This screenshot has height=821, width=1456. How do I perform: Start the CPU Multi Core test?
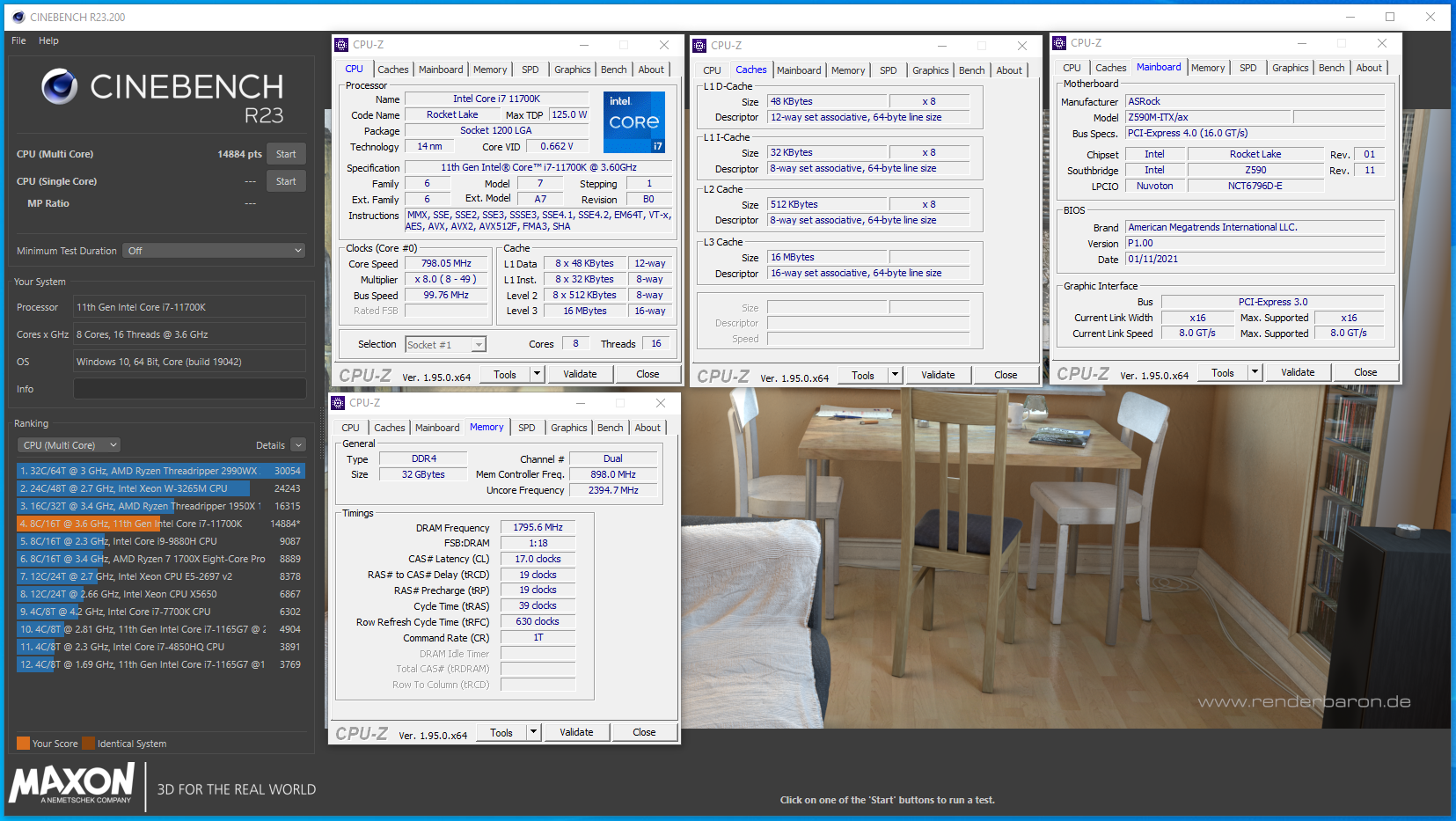tap(286, 154)
